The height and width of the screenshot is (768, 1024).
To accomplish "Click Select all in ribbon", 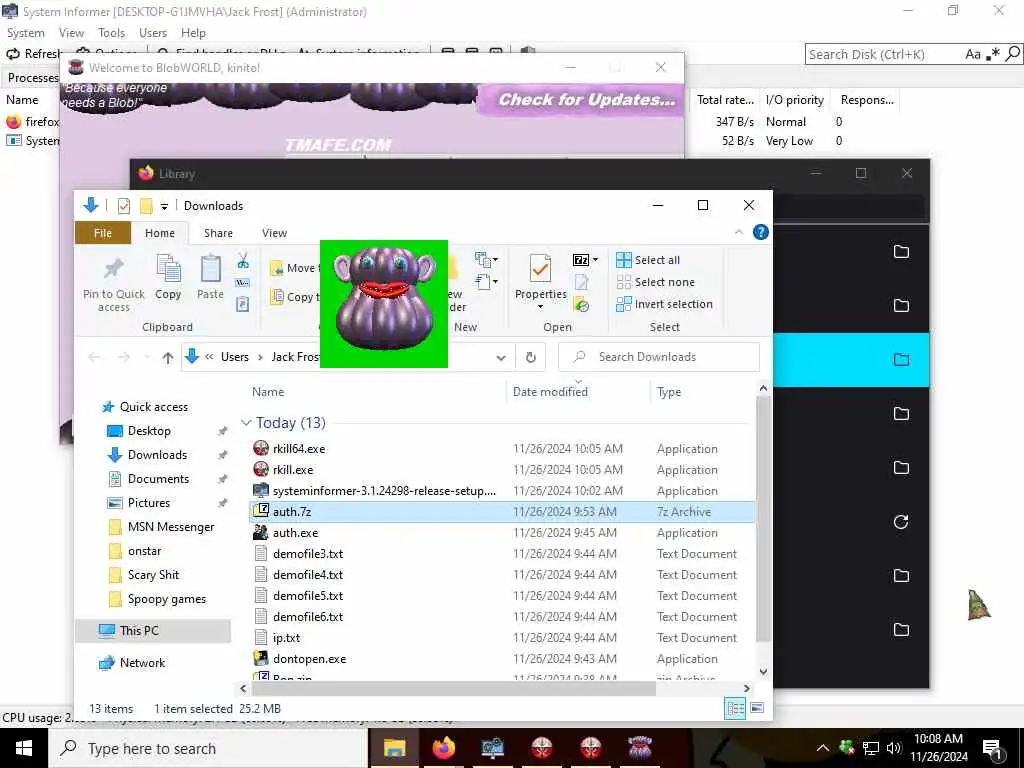I will [648, 260].
